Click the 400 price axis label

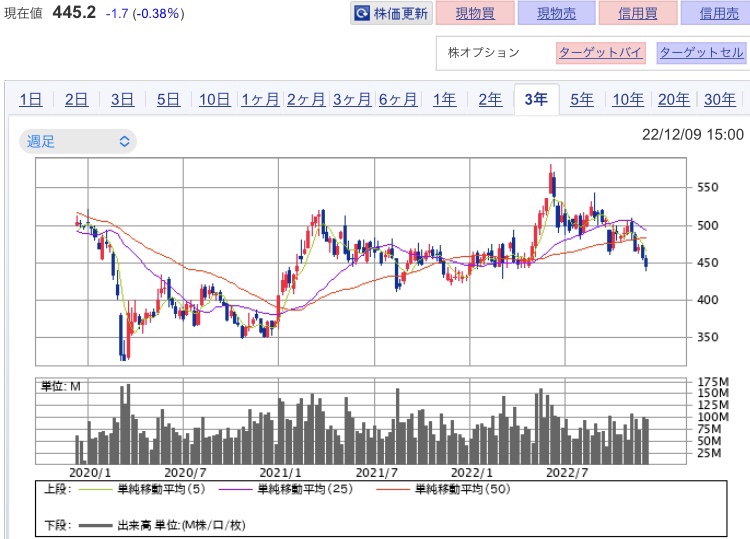pyautogui.click(x=708, y=300)
